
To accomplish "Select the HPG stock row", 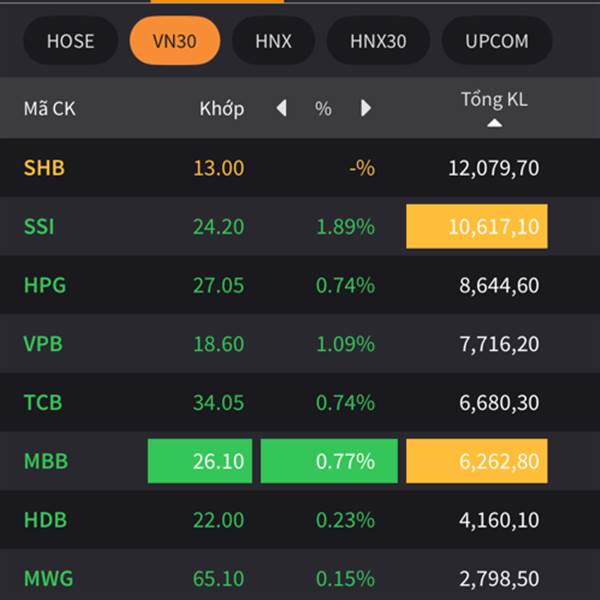I will tap(300, 285).
